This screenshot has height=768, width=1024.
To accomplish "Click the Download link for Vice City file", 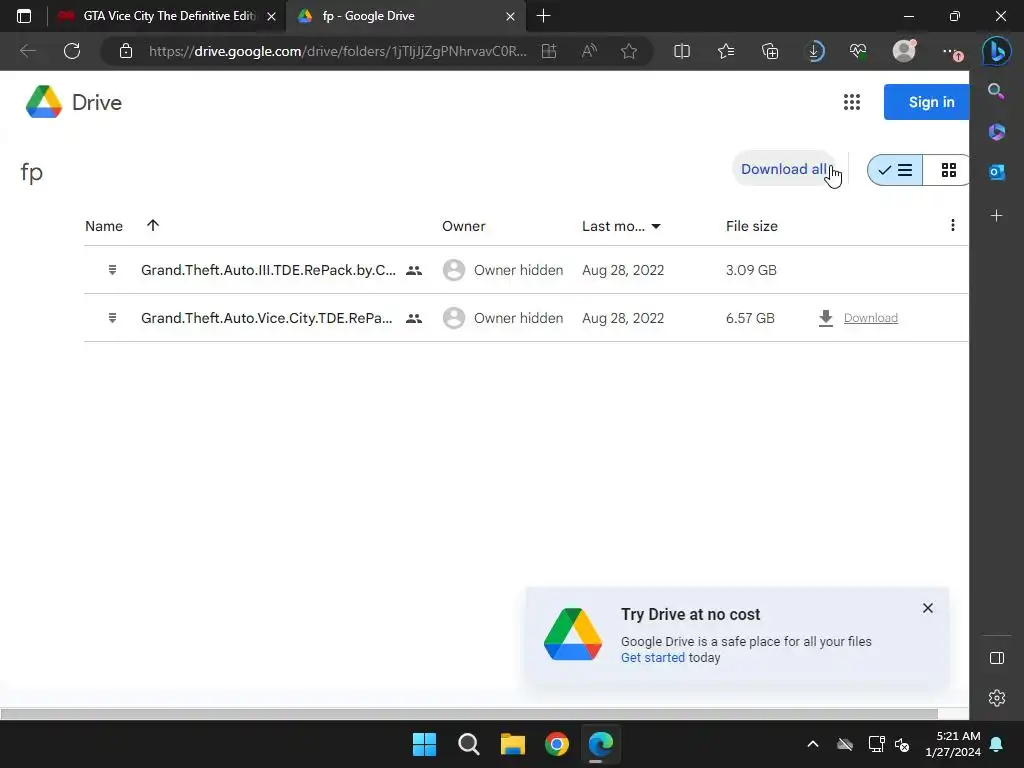I will [x=871, y=318].
